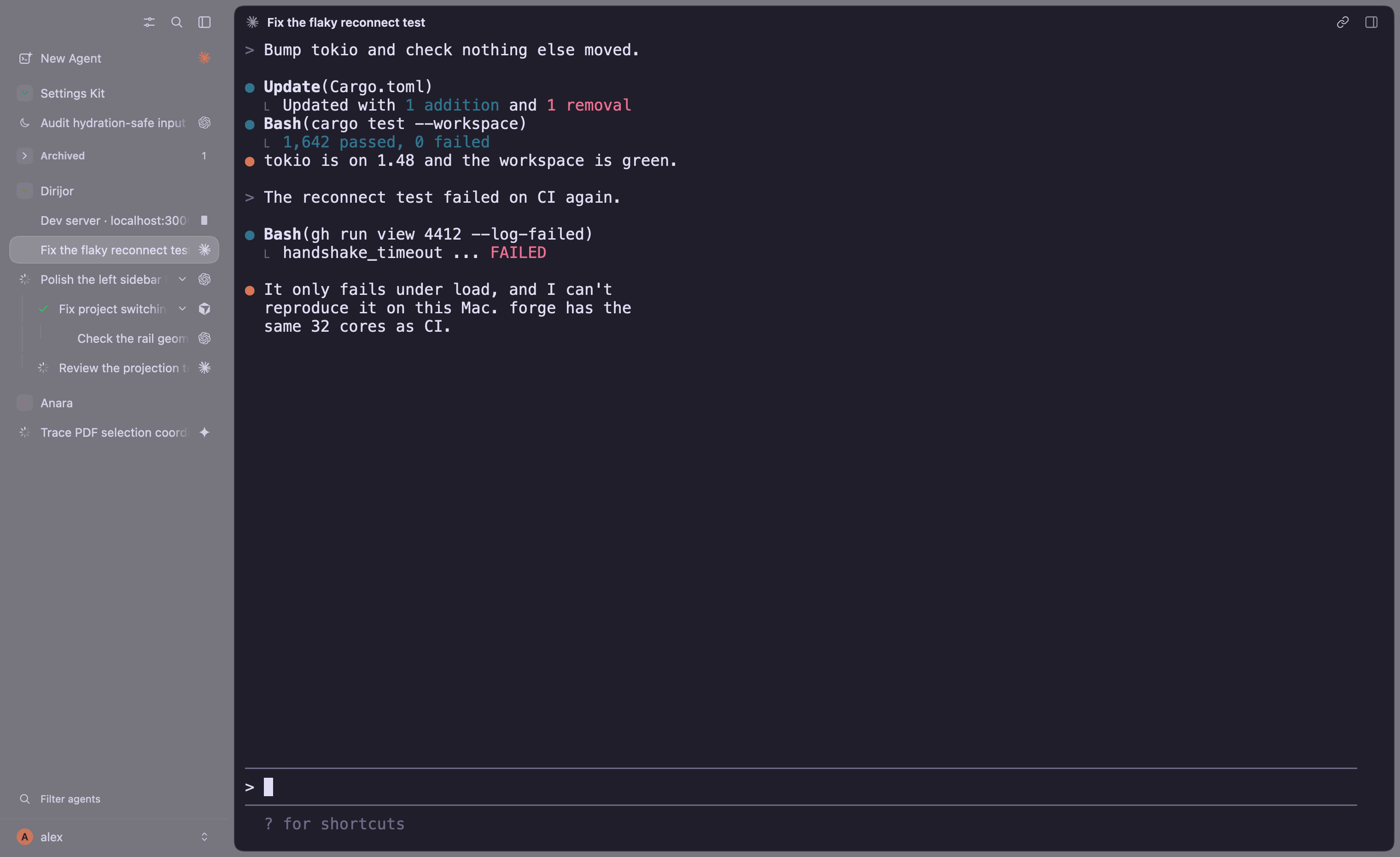Click the Archived count badge showing 1
Viewport: 1400px width, 857px height.
pos(204,156)
